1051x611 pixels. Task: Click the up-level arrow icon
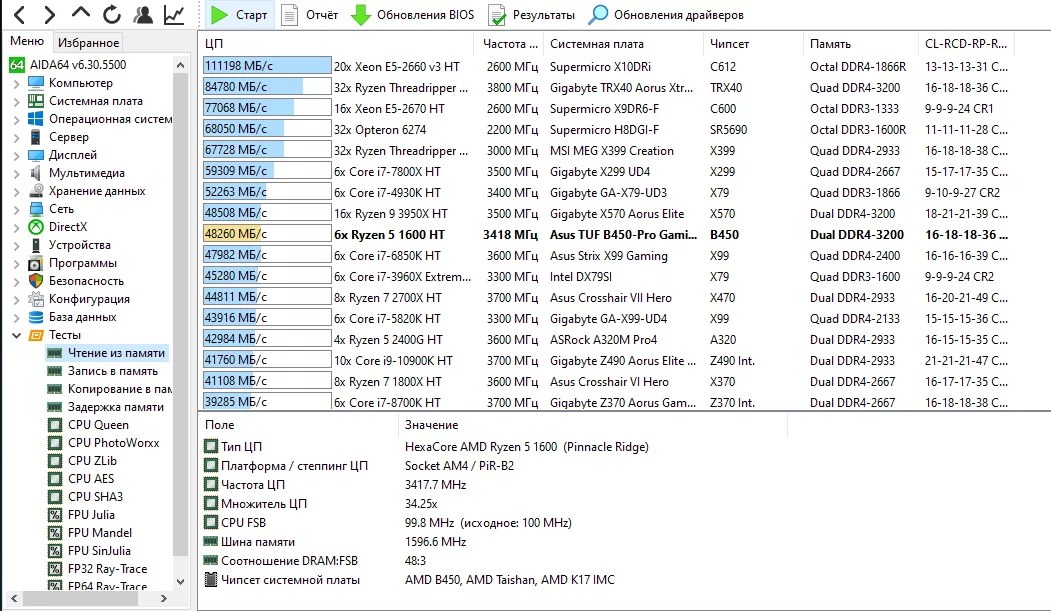click(x=81, y=15)
